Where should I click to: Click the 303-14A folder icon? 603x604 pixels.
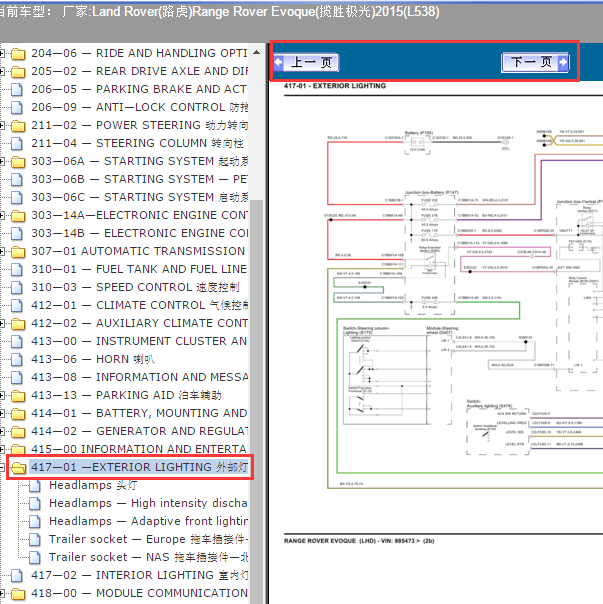click(18, 216)
